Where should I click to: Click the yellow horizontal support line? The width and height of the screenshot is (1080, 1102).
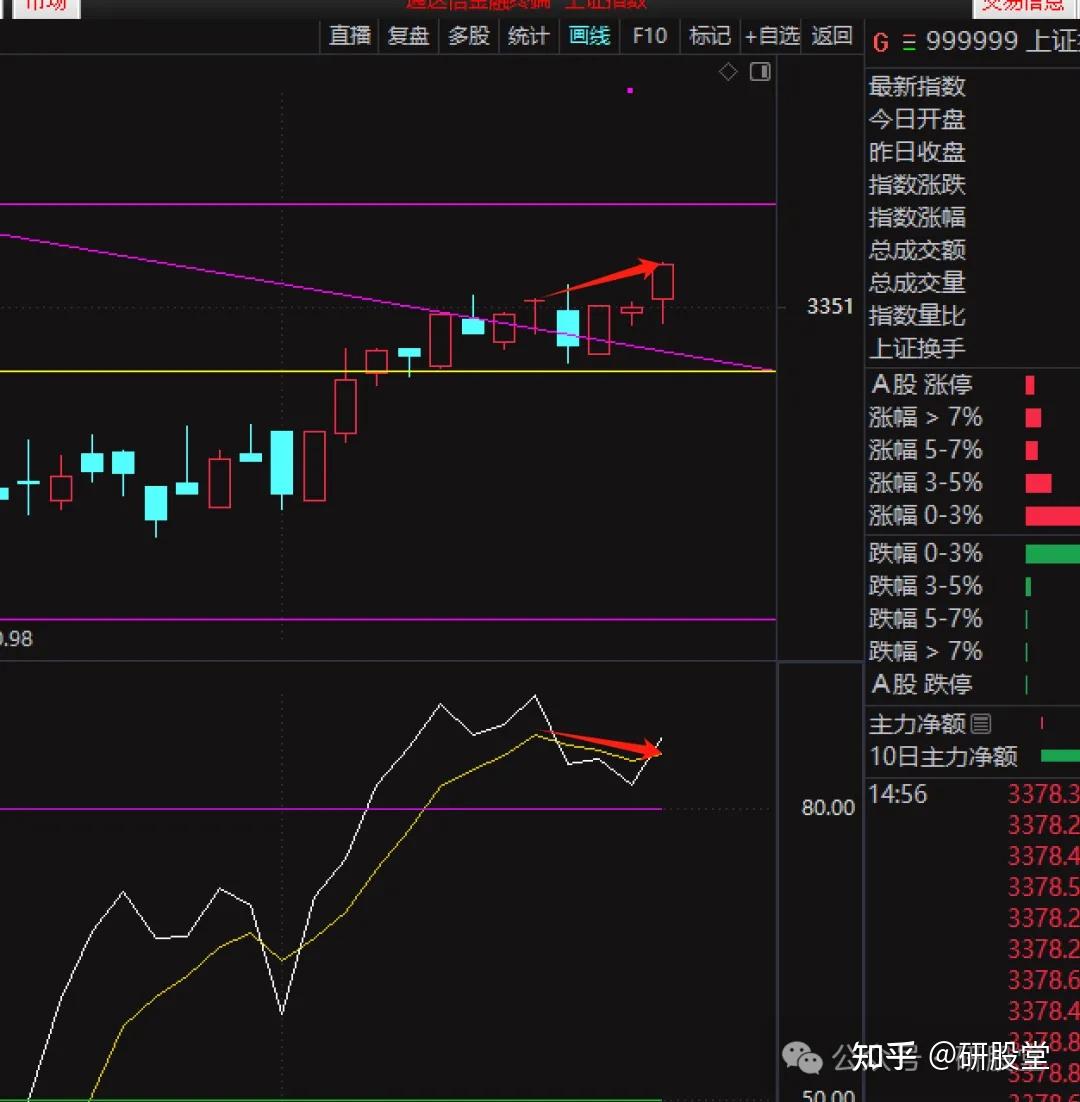tap(200, 371)
